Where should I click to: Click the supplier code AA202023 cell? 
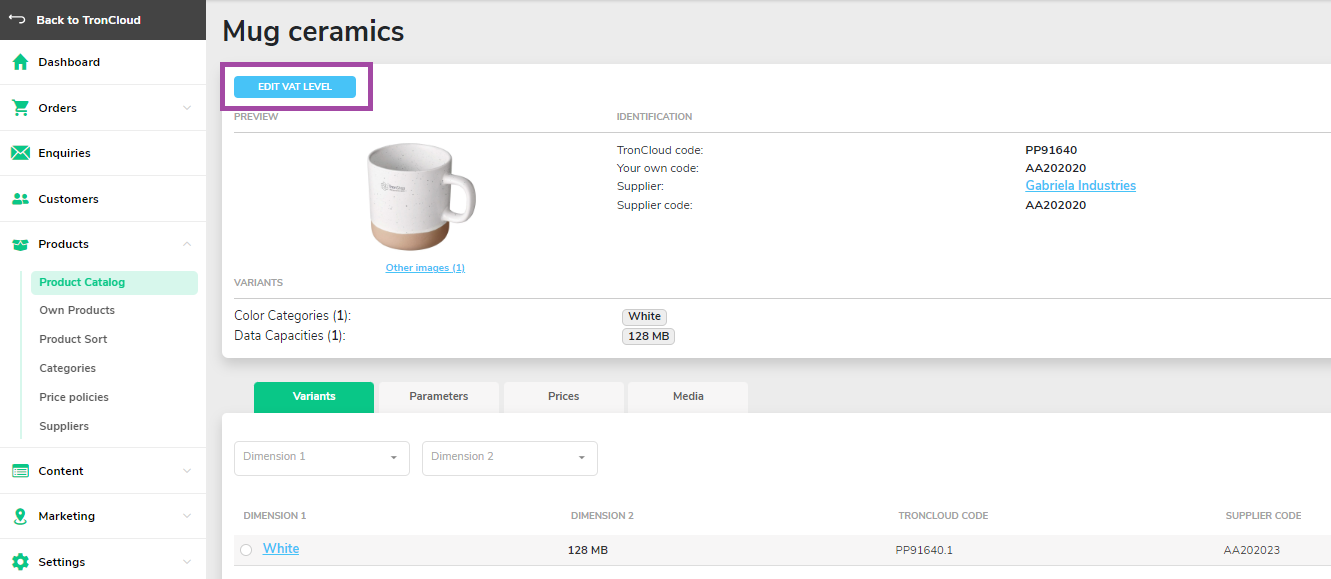point(1252,550)
